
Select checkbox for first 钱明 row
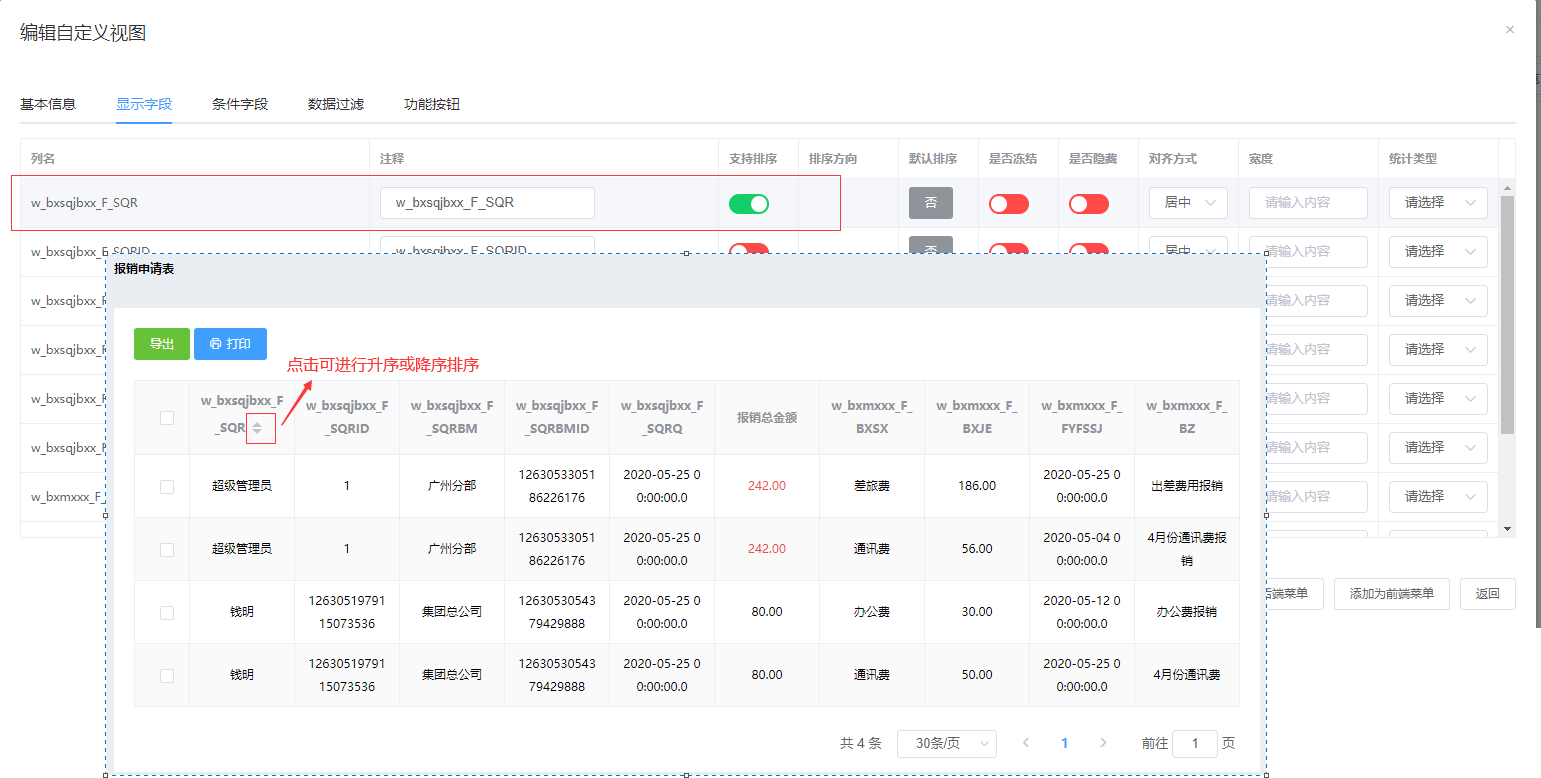click(x=167, y=612)
